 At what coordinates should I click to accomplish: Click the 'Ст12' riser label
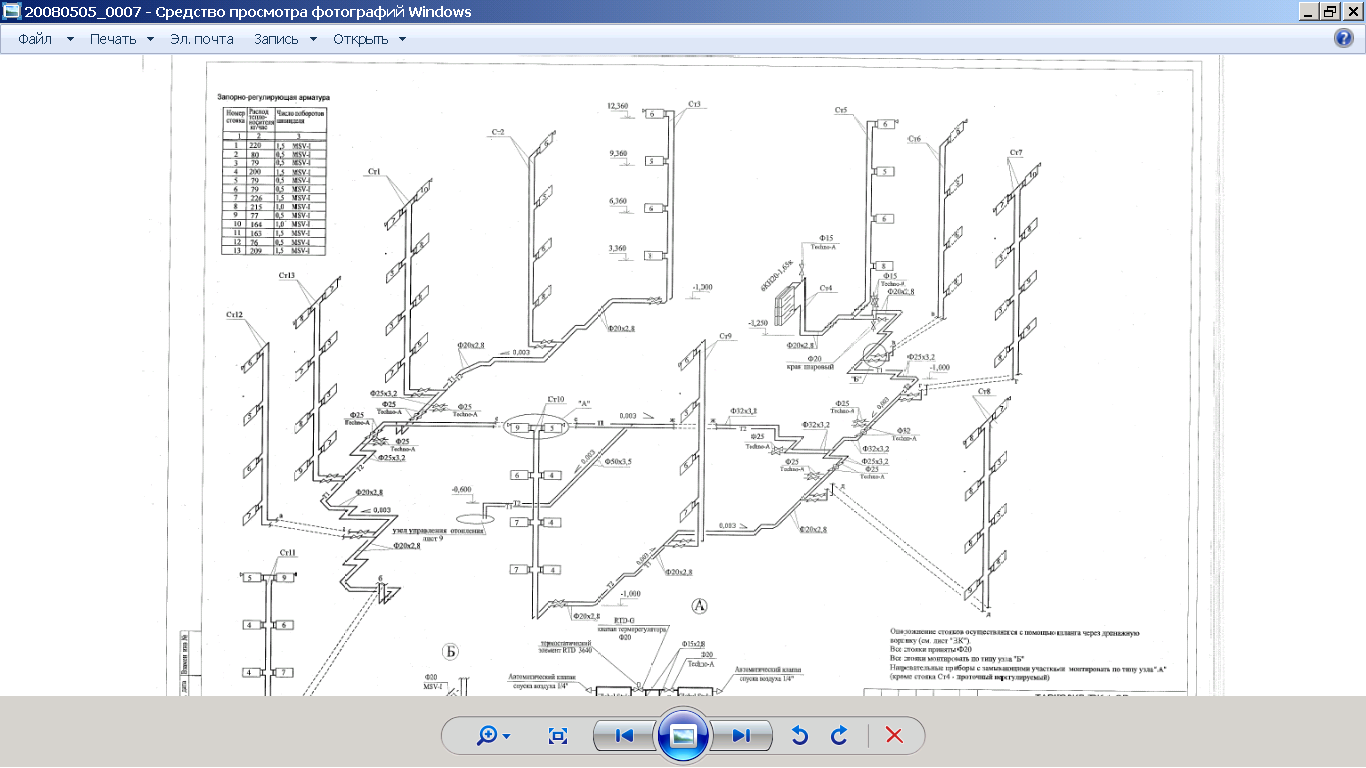[235, 316]
